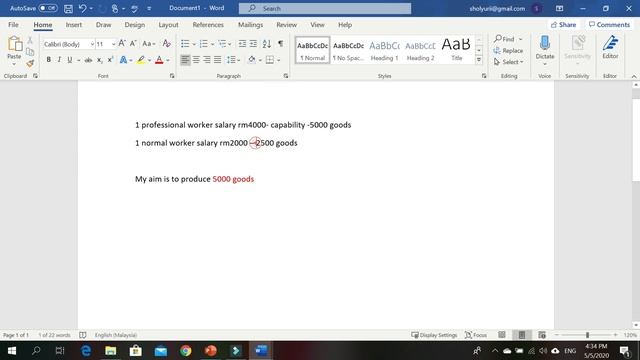Toggle Italic formatting

pos(59,60)
